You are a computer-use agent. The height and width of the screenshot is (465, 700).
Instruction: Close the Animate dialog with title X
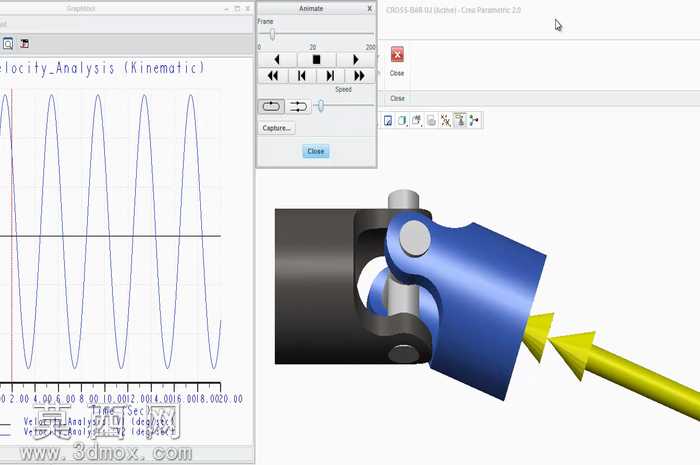[370, 8]
